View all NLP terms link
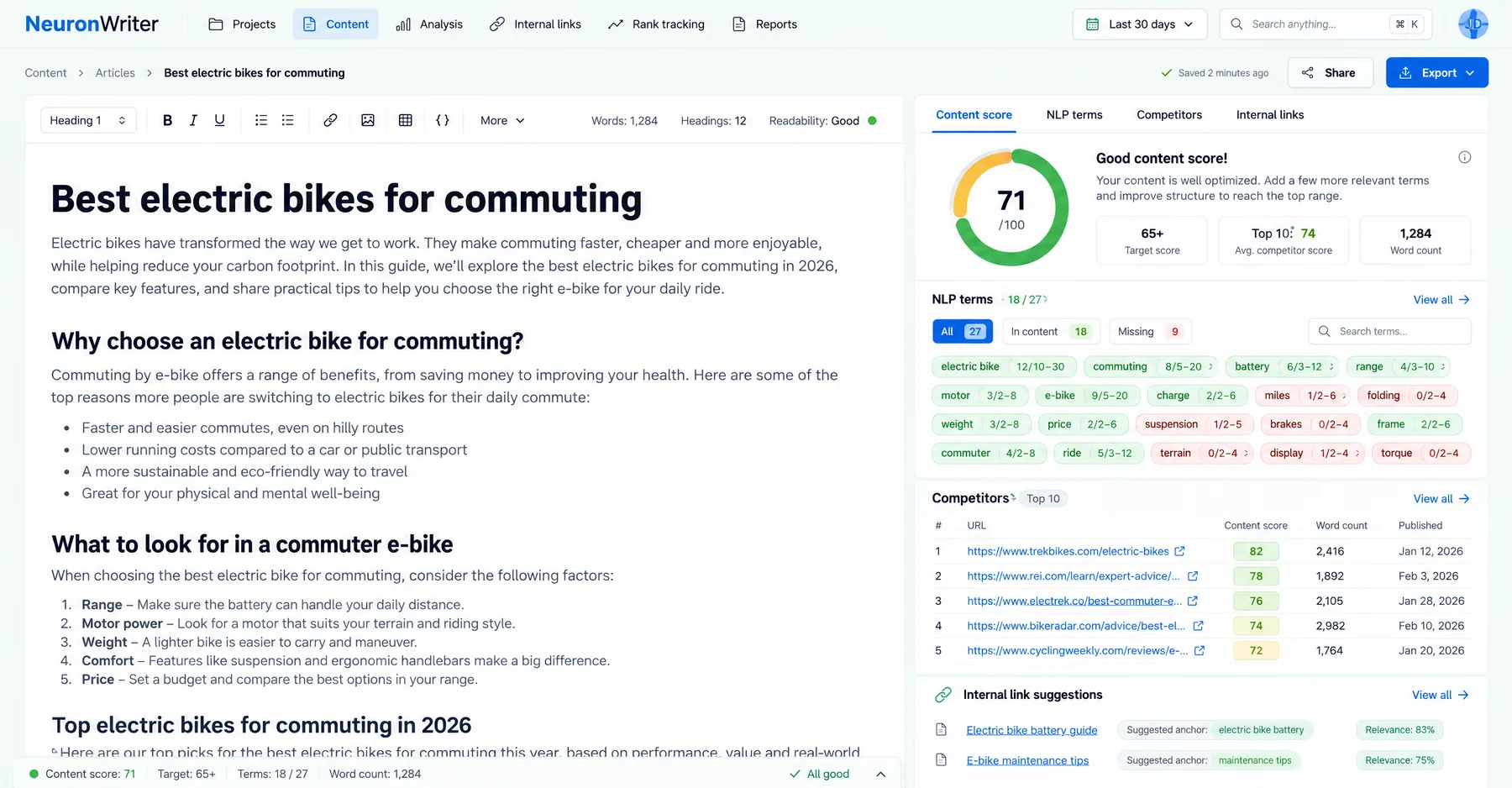Viewport: 1512px width, 788px height. tap(1441, 300)
